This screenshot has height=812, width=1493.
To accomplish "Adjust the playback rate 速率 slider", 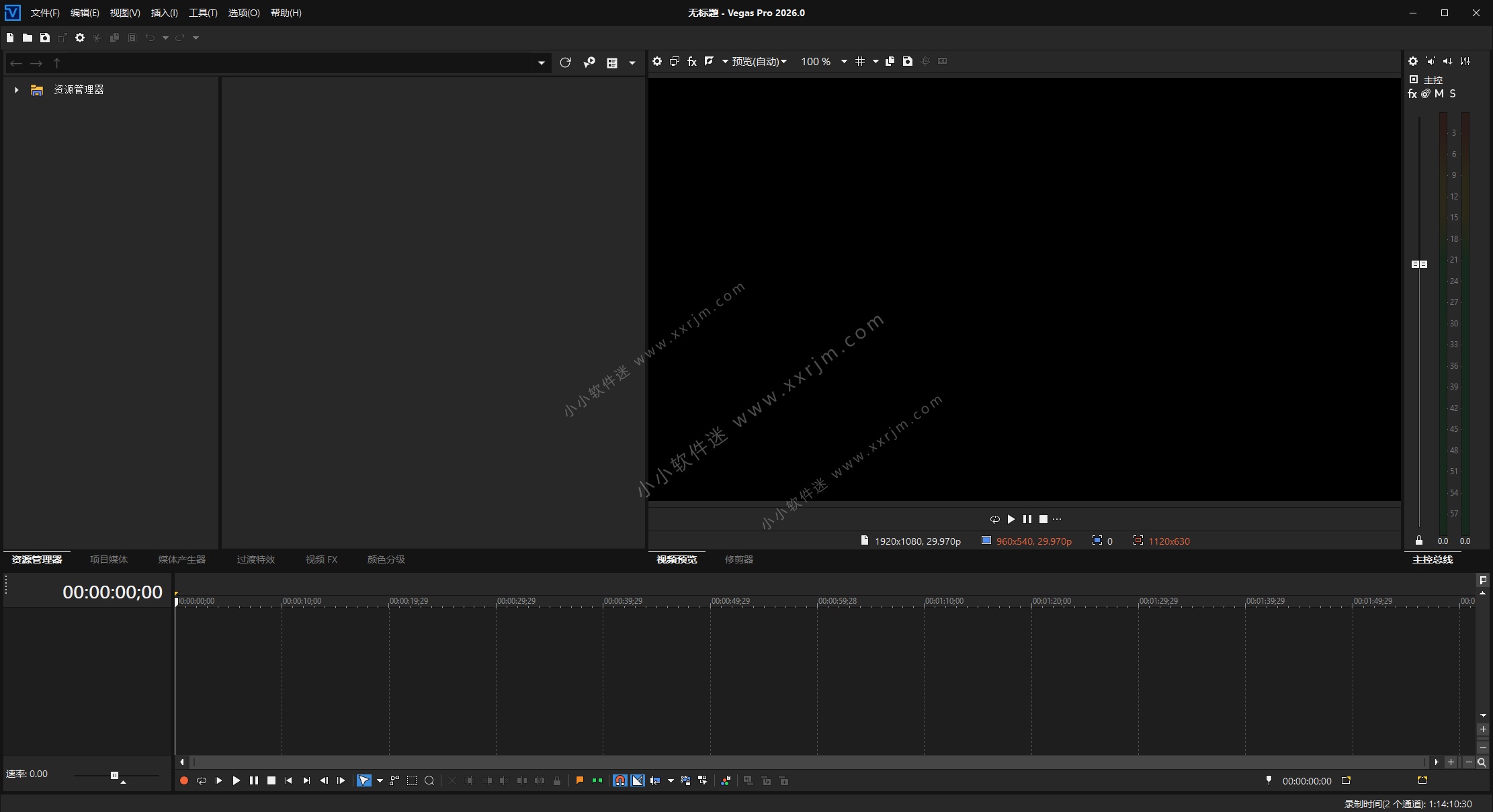I will [x=114, y=776].
